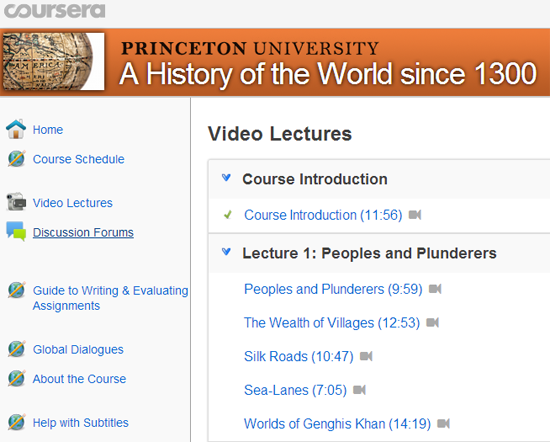Open the Discussion Forums link
Image resolution: width=550 pixels, height=442 pixels.
click(x=83, y=232)
